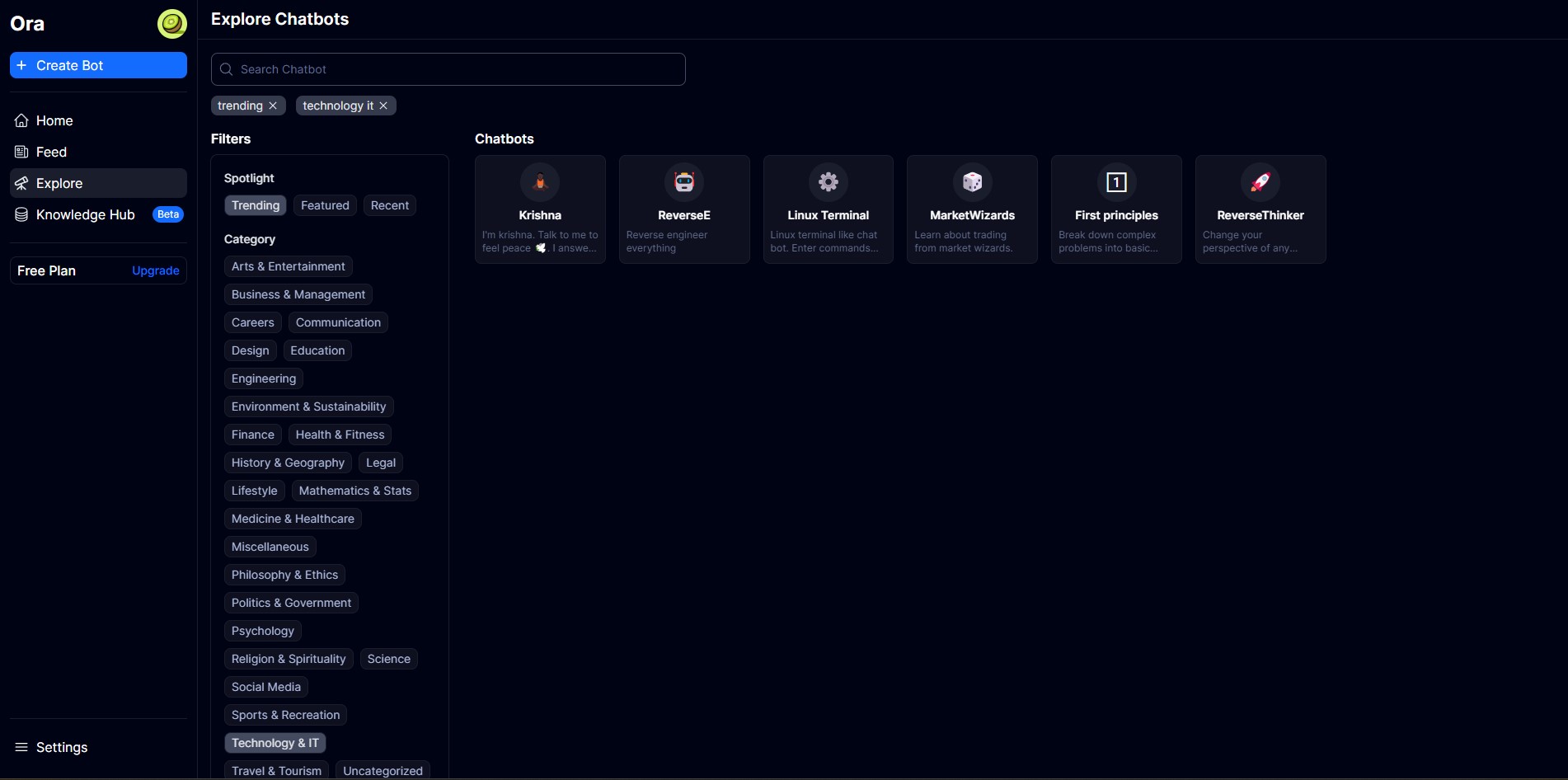This screenshot has height=780, width=1568.
Task: Open the Upgrade plan link
Action: [156, 270]
